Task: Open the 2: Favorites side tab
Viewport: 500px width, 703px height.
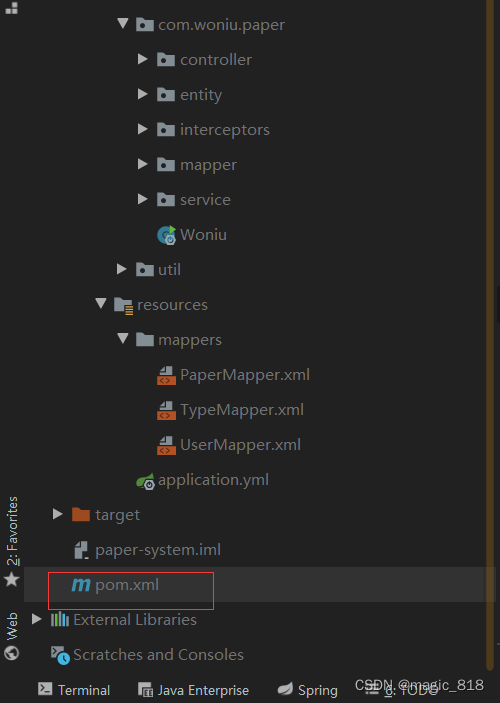Action: pyautogui.click(x=12, y=542)
